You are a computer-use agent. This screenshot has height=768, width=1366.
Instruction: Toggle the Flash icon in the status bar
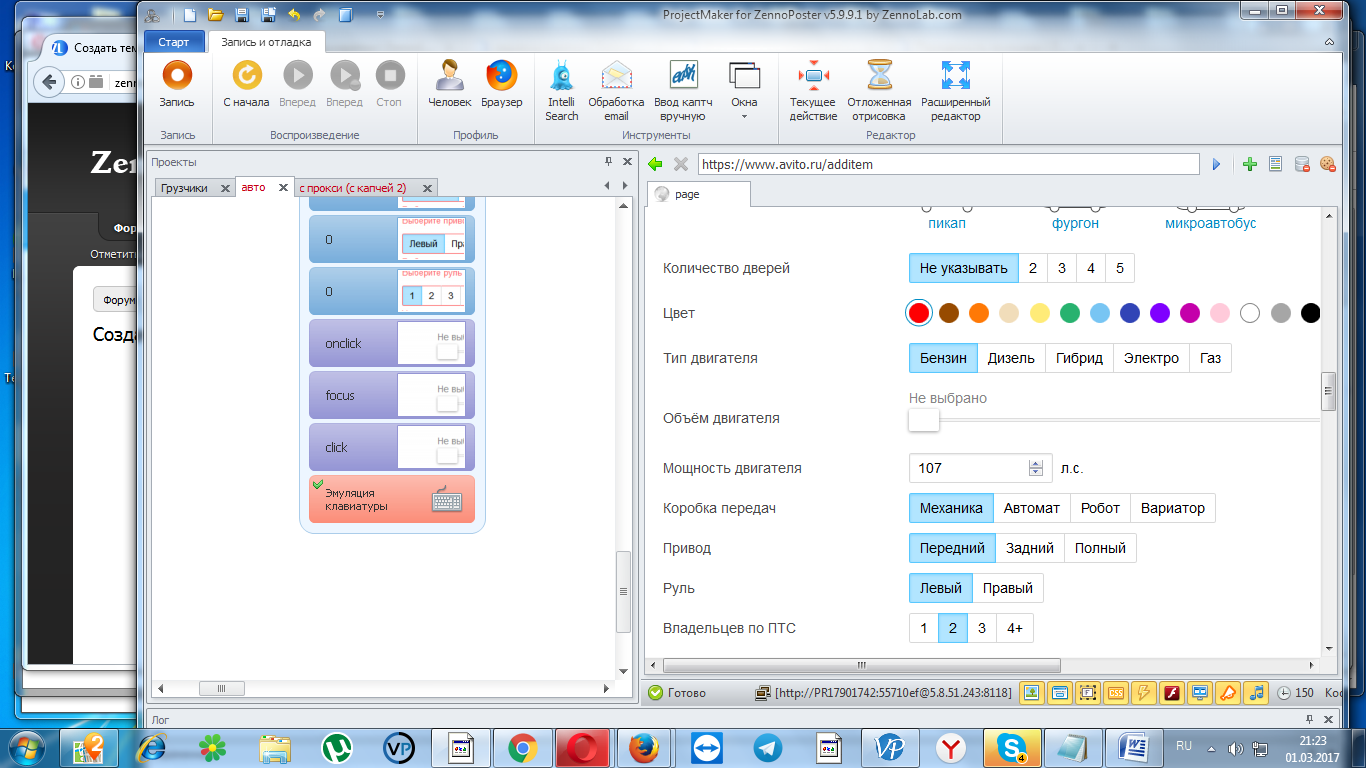1172,692
